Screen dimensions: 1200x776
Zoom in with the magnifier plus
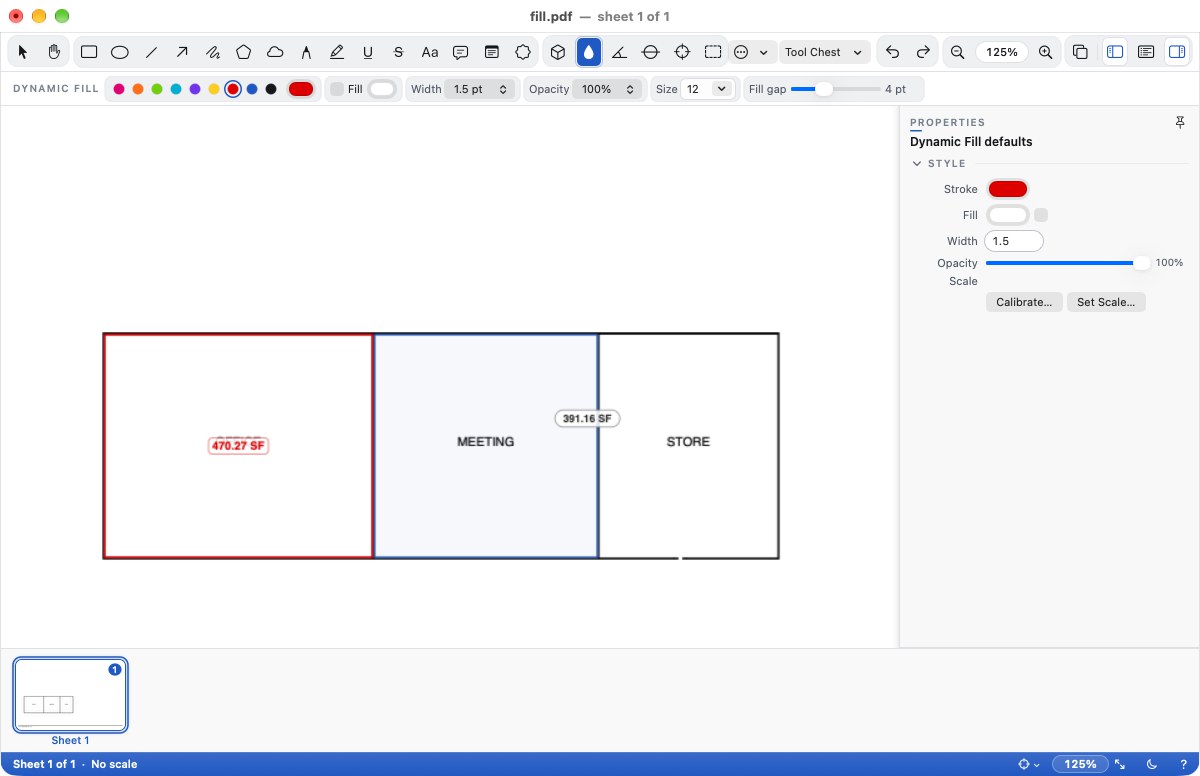point(1046,52)
